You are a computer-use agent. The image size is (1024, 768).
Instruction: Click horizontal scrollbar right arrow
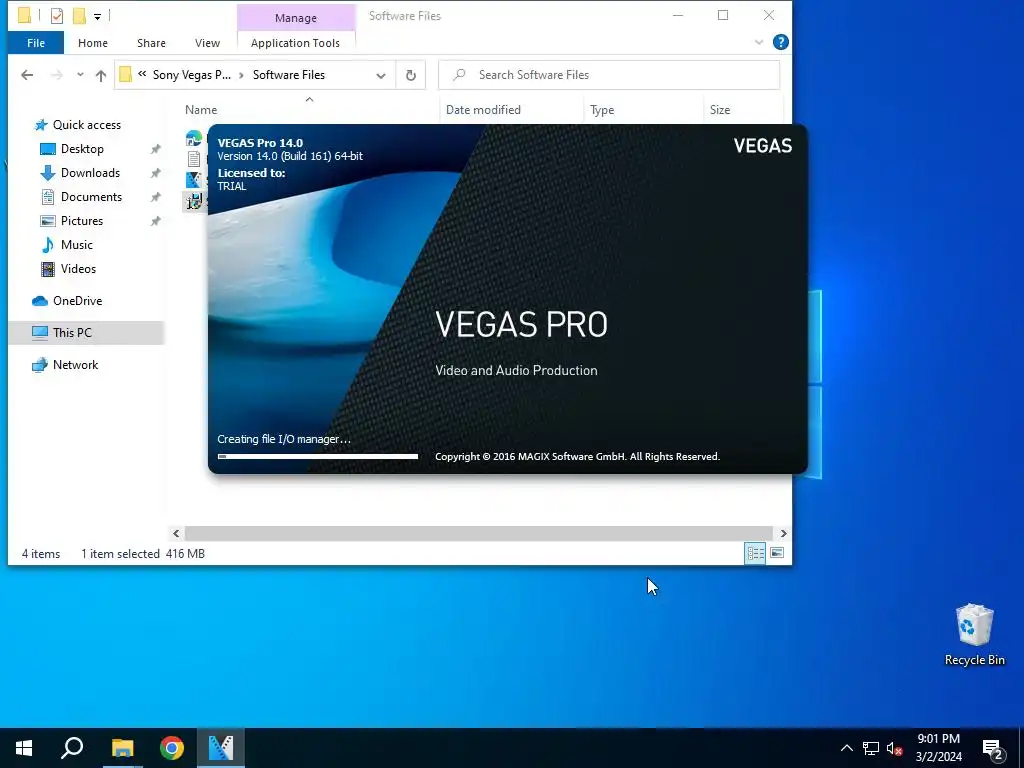click(784, 534)
